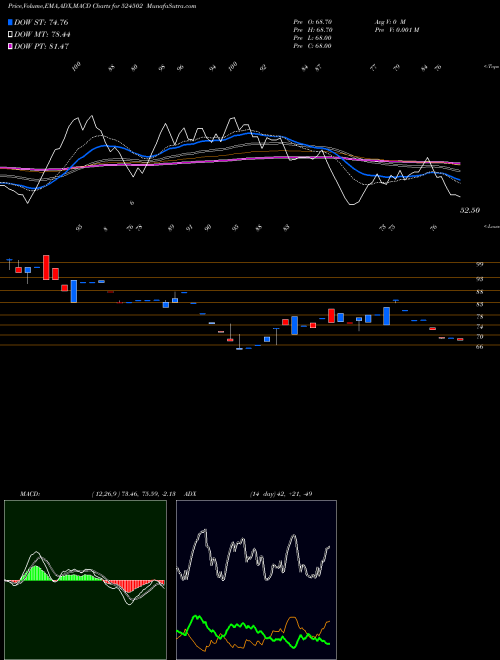Image resolution: width=500 pixels, height=660 pixels.
Task: Click the MACD values (12,26,9) 73.46 text
Action: pyautogui.click(x=133, y=494)
